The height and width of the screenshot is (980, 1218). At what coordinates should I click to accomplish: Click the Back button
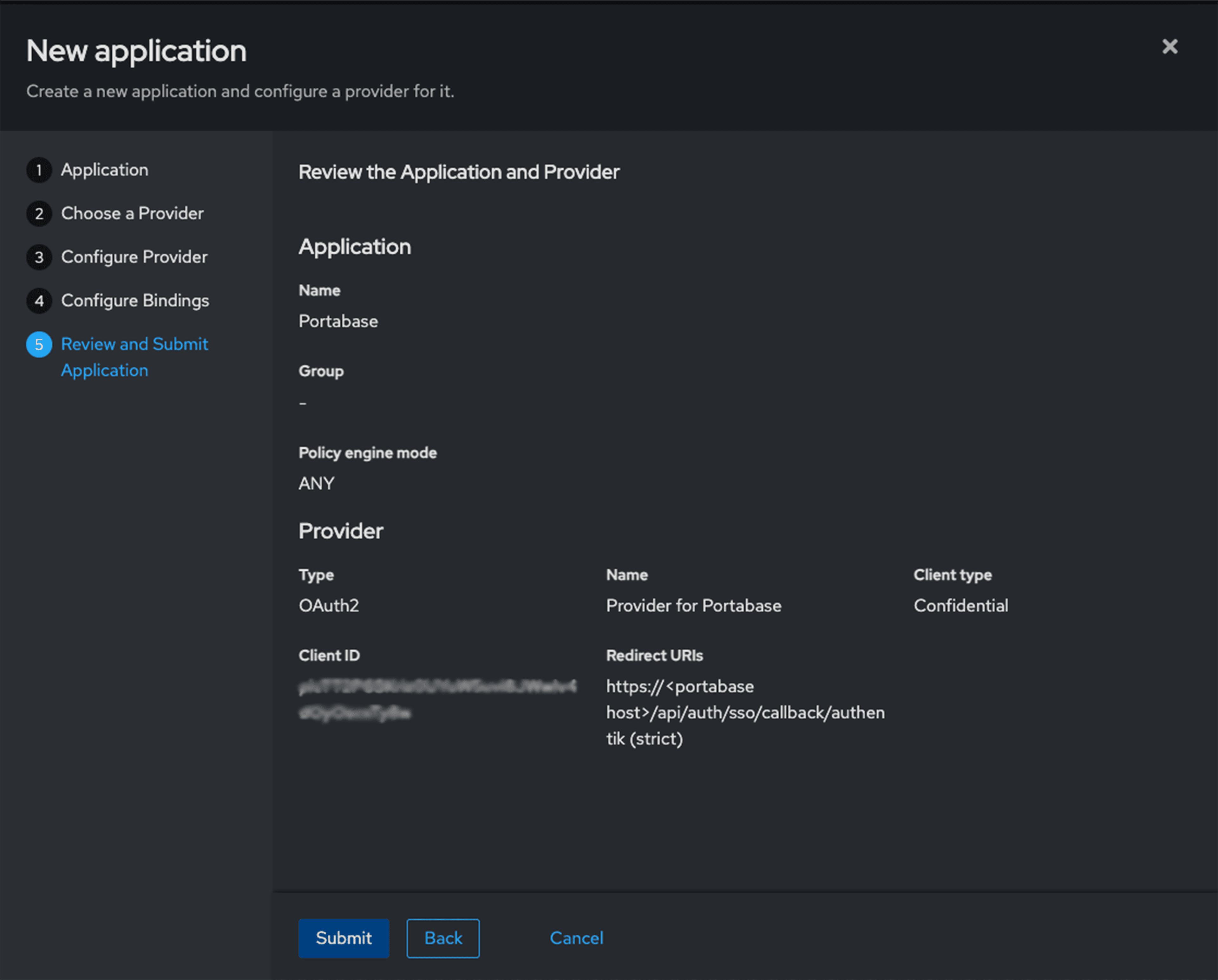click(x=443, y=938)
